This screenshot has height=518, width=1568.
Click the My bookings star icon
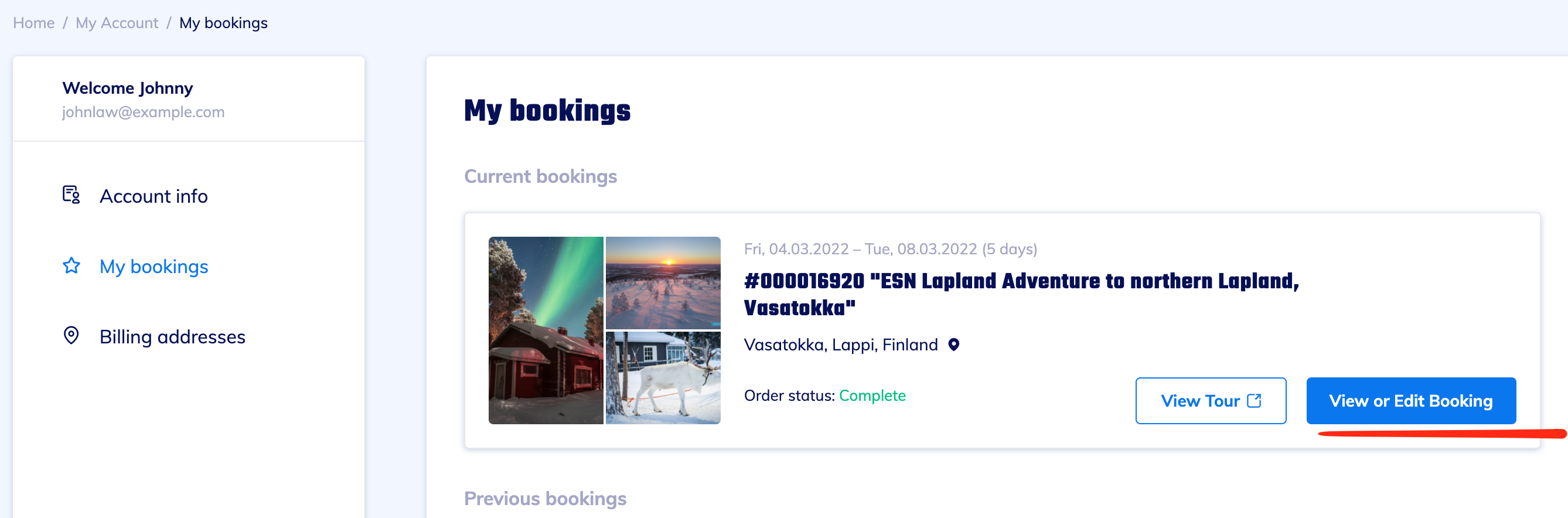coord(71,265)
